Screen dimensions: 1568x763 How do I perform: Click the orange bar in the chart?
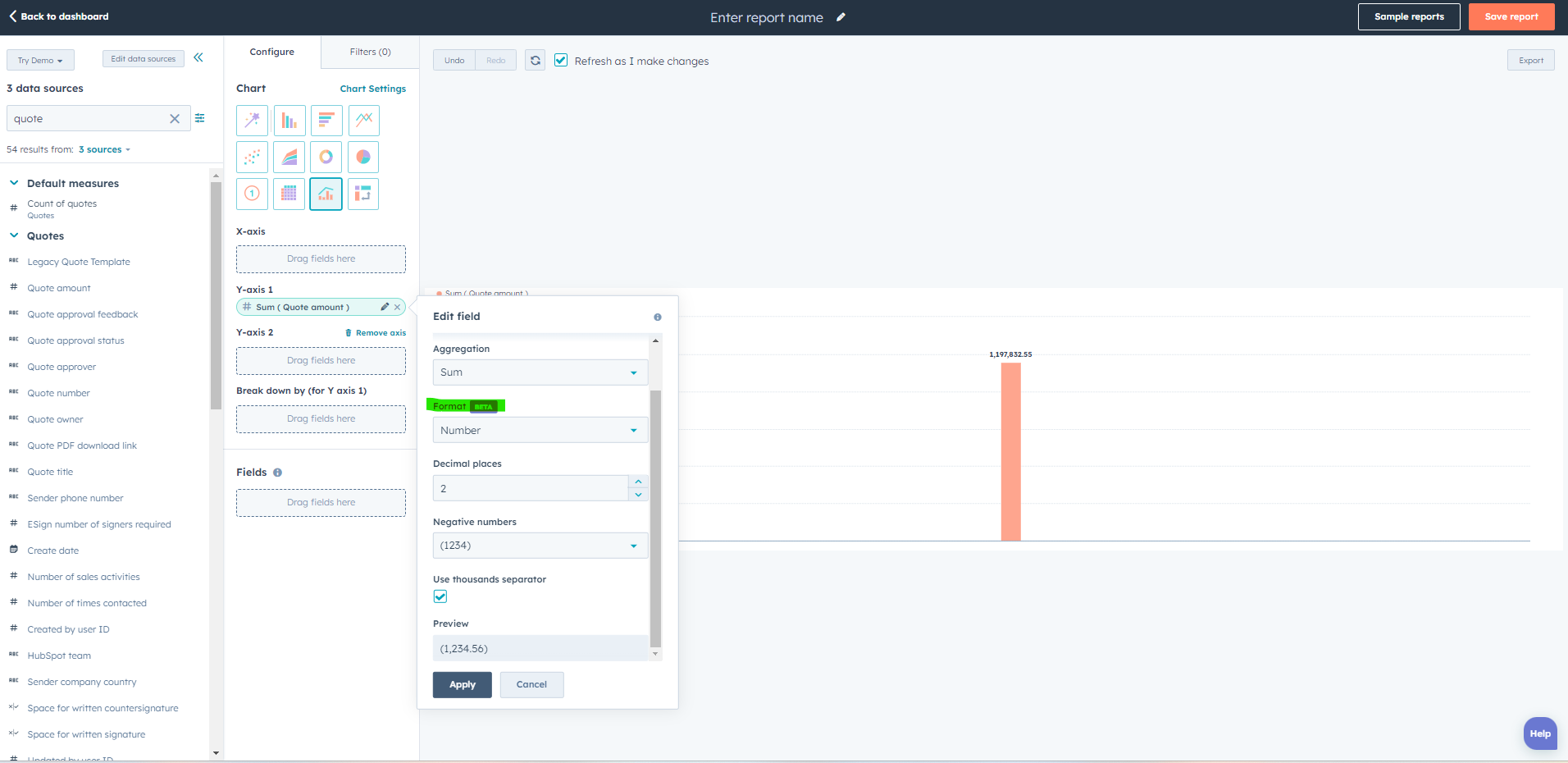(1010, 452)
